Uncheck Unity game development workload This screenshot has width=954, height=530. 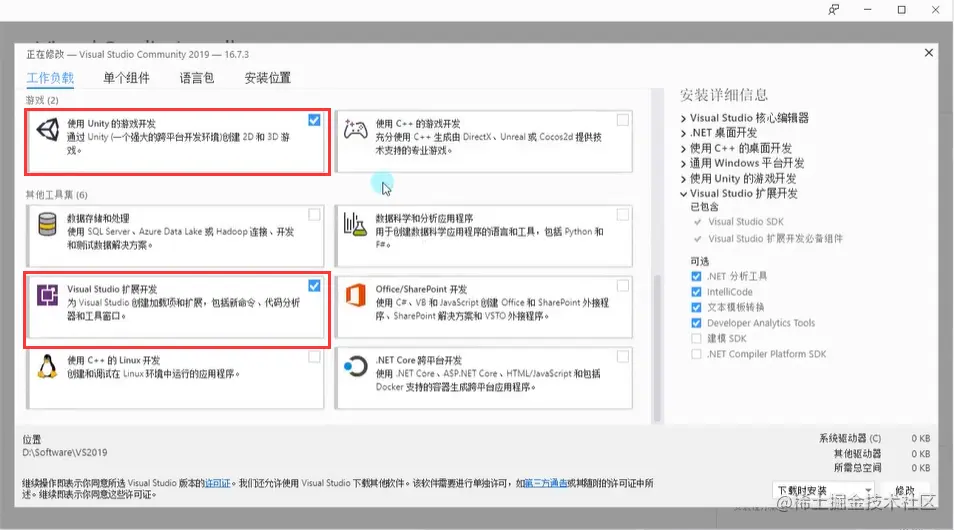pyautogui.click(x=314, y=120)
